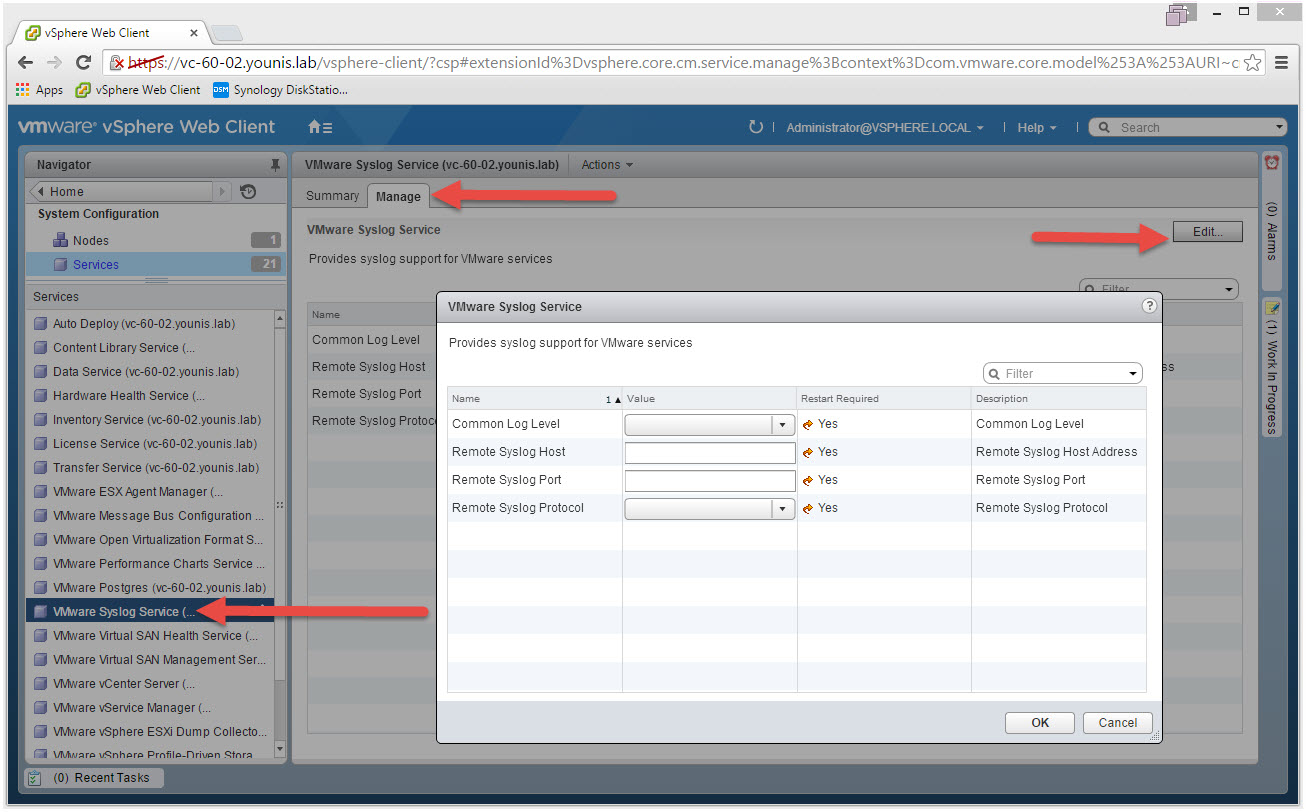Open the Help dropdown menu
Screen dimensions: 1306x812
point(1037,128)
